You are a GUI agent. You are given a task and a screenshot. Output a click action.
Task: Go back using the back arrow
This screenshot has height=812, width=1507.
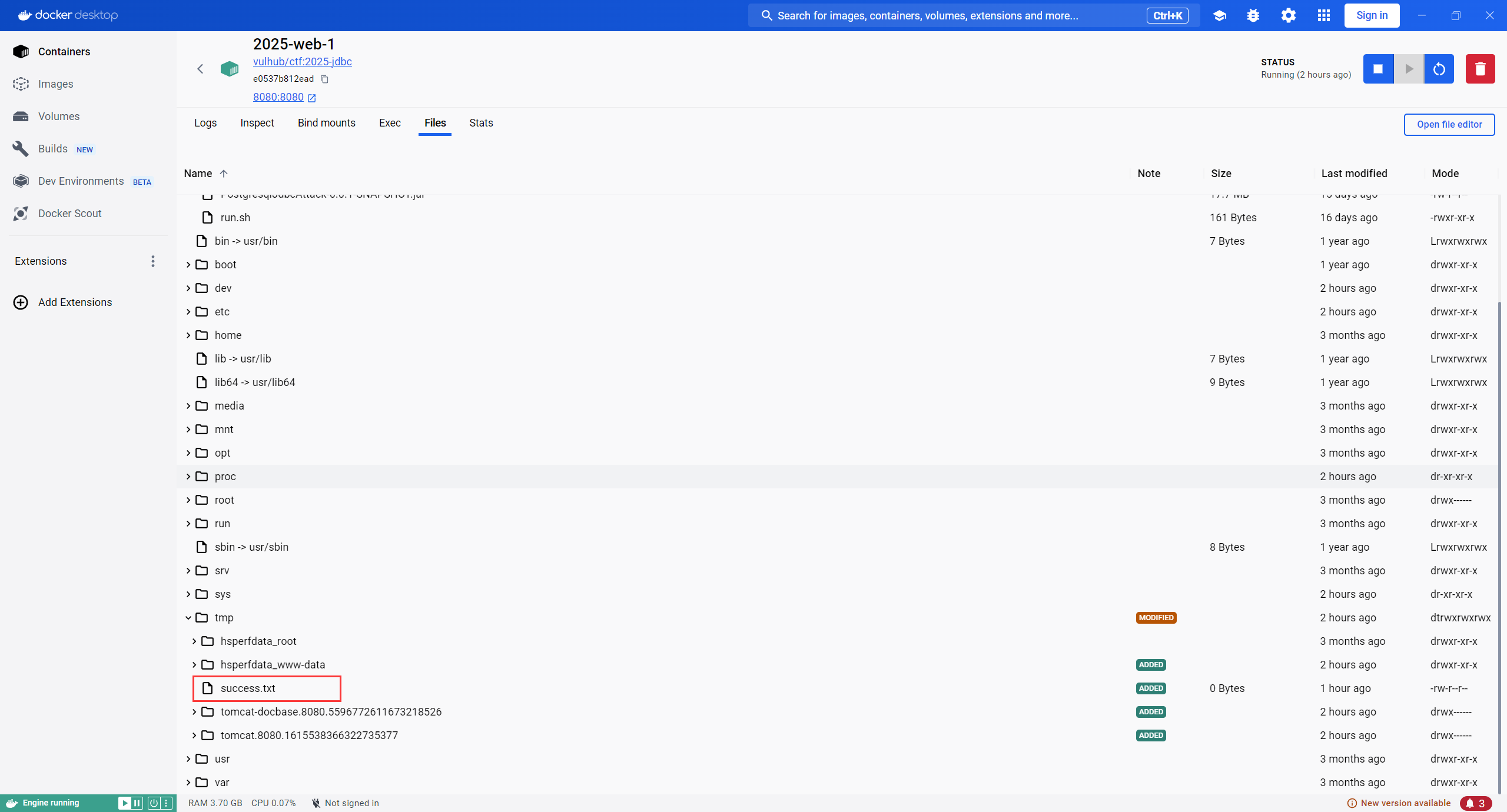(200, 69)
